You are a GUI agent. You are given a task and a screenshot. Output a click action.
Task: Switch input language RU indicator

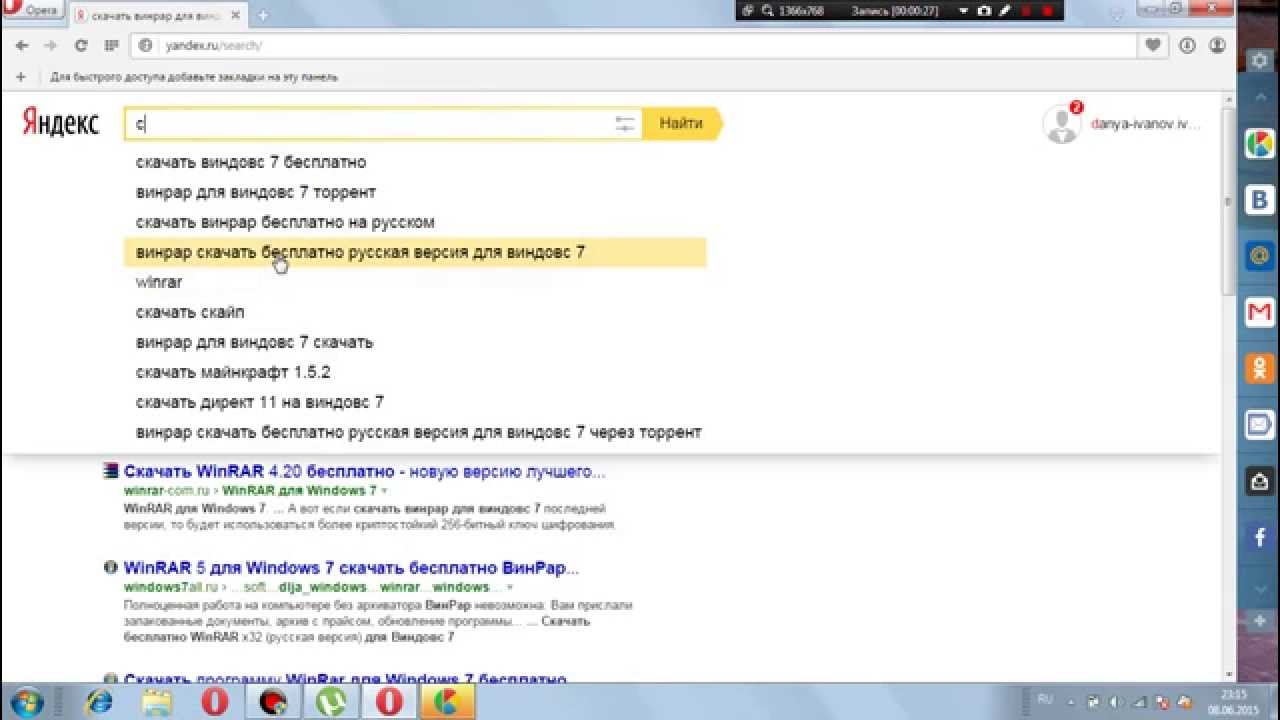tap(1046, 699)
